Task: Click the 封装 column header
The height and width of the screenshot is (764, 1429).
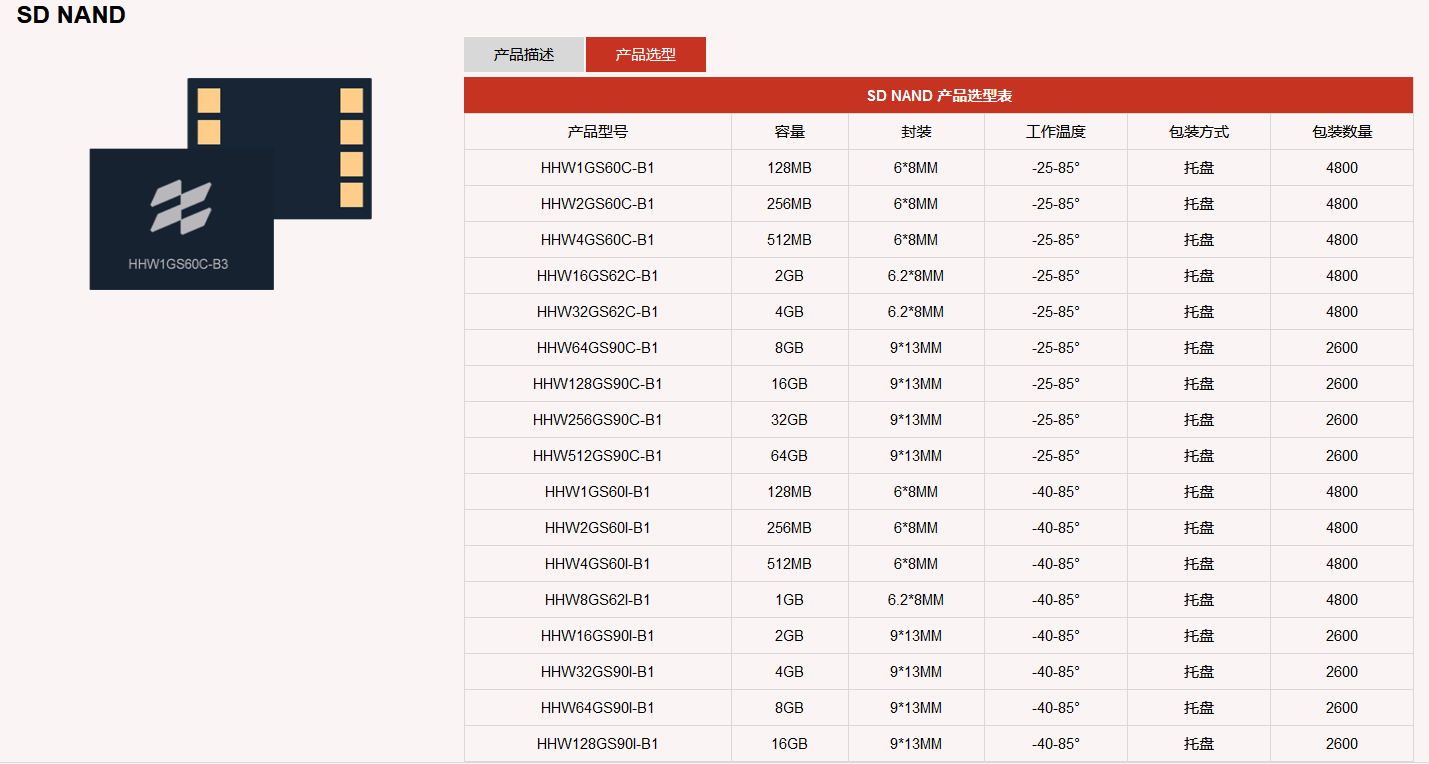Action: tap(916, 132)
